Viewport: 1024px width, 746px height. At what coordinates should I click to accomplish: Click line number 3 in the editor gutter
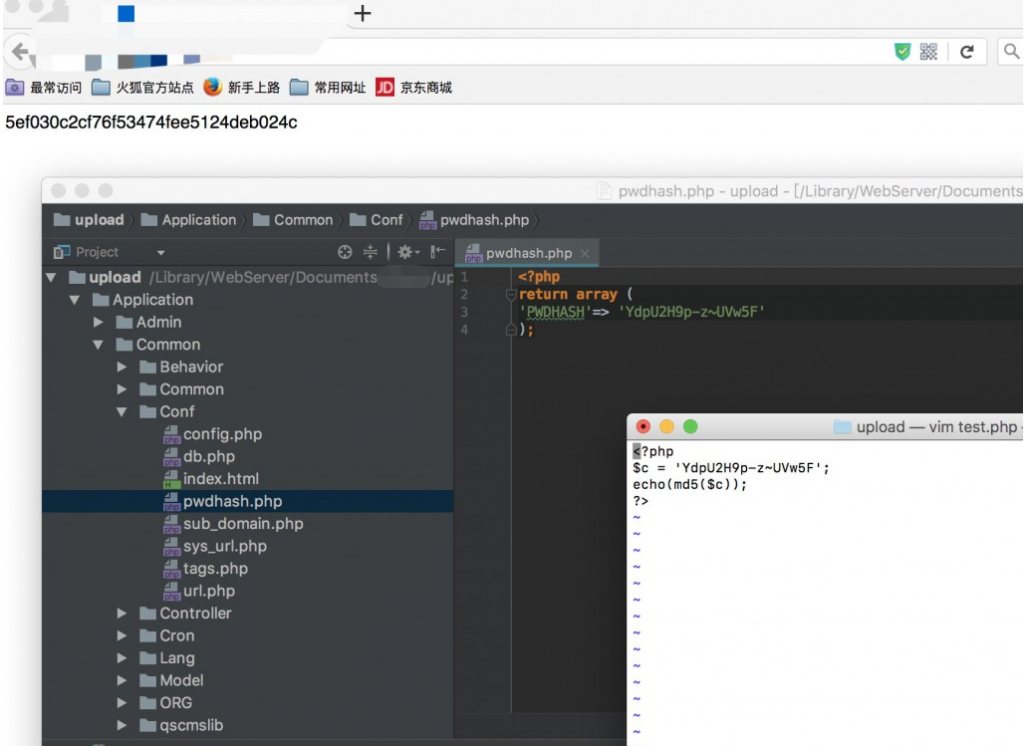pos(464,312)
